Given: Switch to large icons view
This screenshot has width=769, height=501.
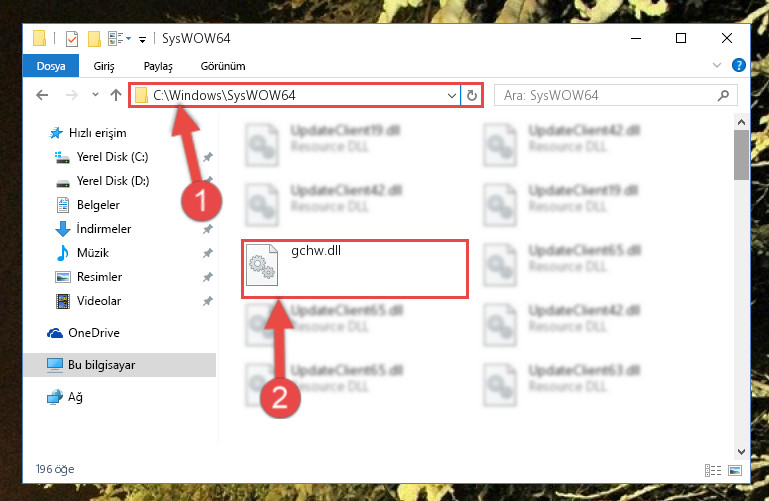Looking at the screenshot, I should point(735,471).
